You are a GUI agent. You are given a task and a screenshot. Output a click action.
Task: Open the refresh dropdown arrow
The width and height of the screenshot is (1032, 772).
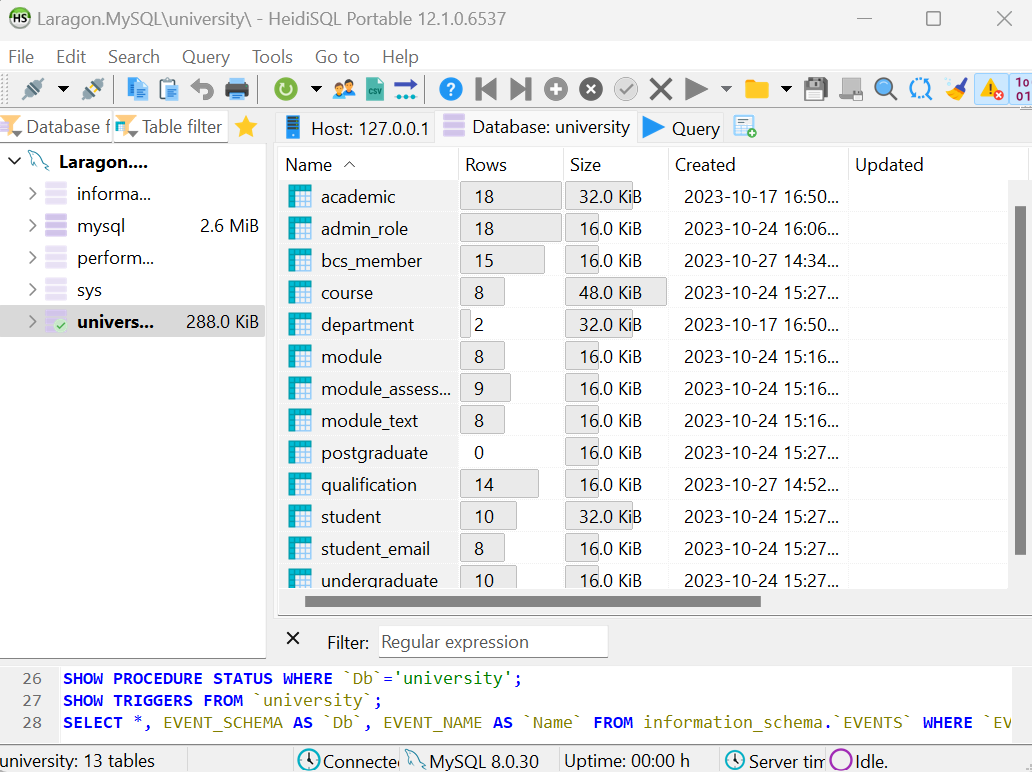click(316, 88)
